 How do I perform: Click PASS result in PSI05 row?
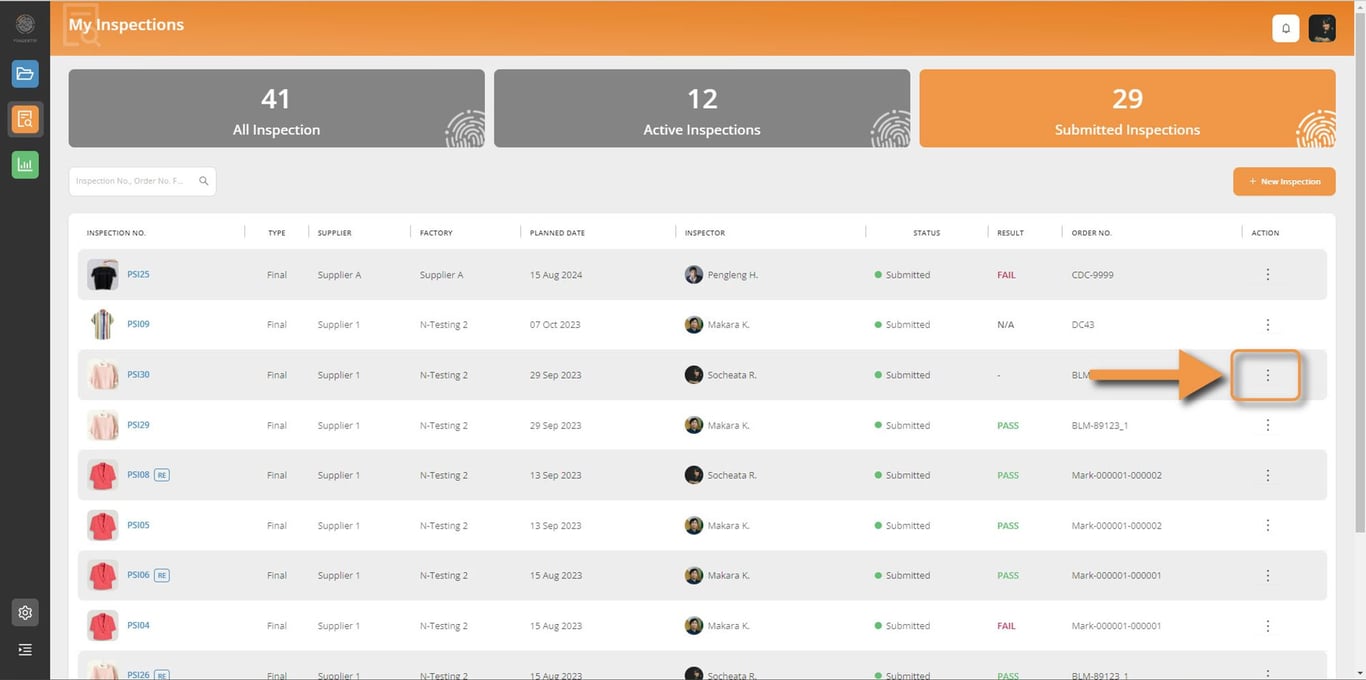(x=1008, y=525)
